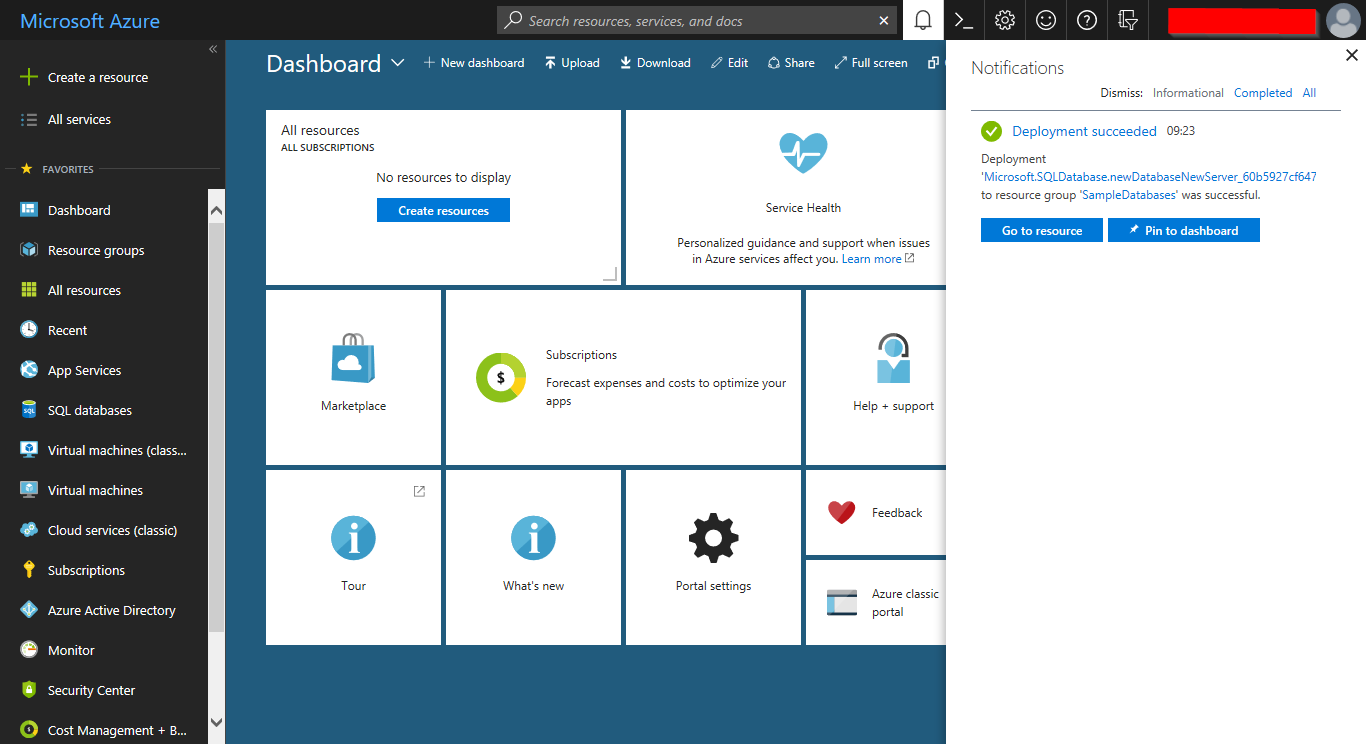1366x744 pixels.
Task: Click Upload in dashboard toolbar
Action: click(572, 63)
